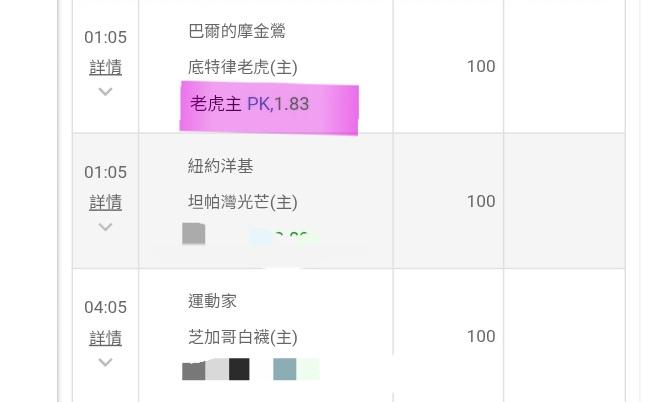Click the 100 amount in 底特律老虎 row

click(x=481, y=66)
